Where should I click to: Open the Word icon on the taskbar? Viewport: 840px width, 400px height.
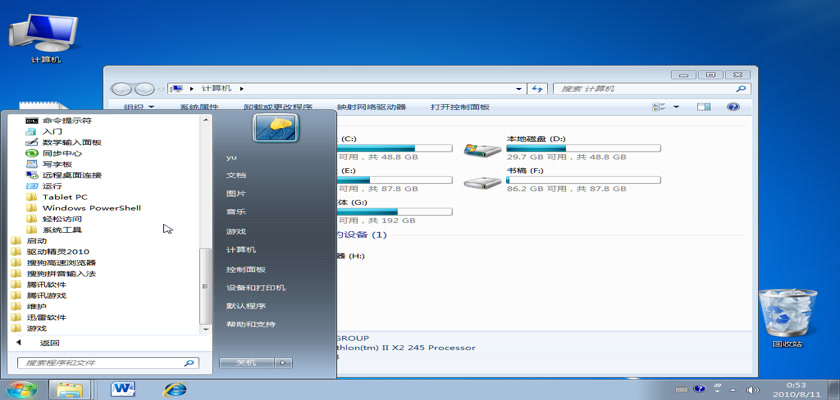pos(124,388)
